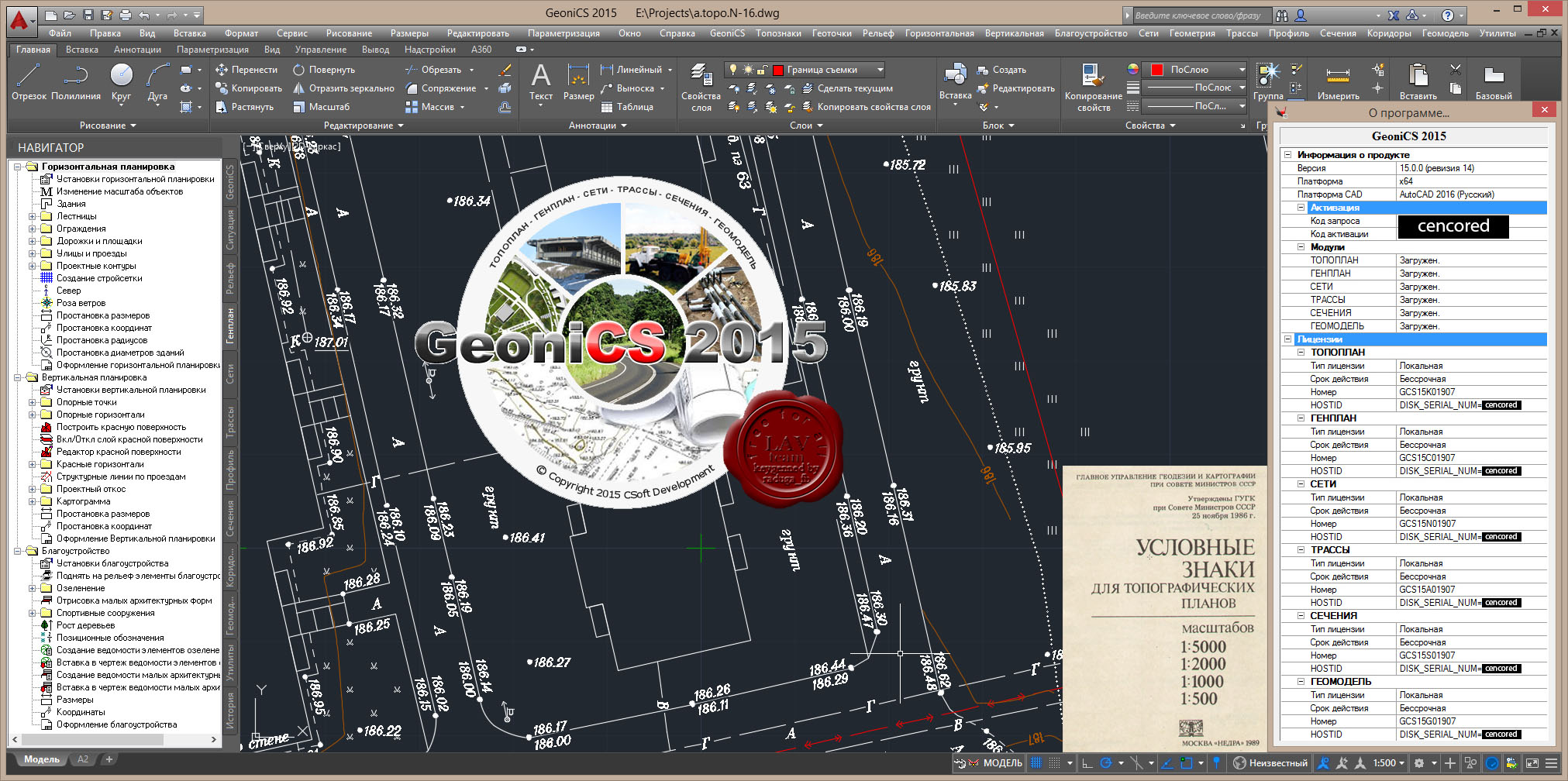Toggle the МОДЕЛЬ model space button
The image size is (1568, 781).
point(1002,763)
